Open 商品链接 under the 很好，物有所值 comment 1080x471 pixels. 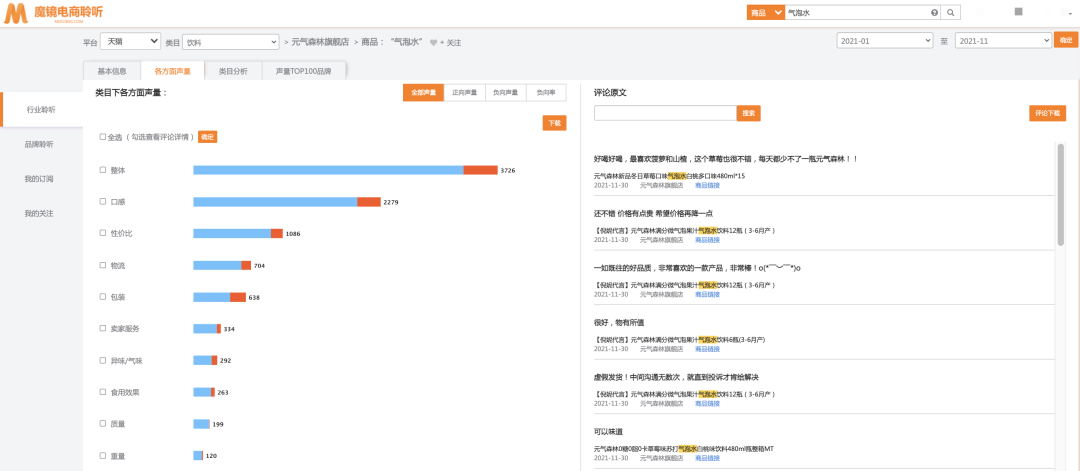point(707,348)
